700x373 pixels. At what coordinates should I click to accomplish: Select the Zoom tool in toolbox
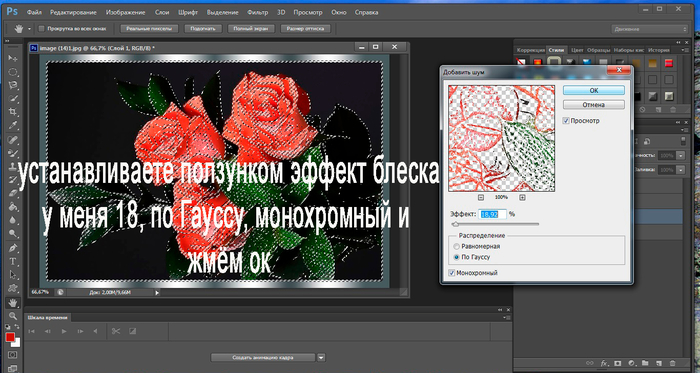click(x=13, y=316)
